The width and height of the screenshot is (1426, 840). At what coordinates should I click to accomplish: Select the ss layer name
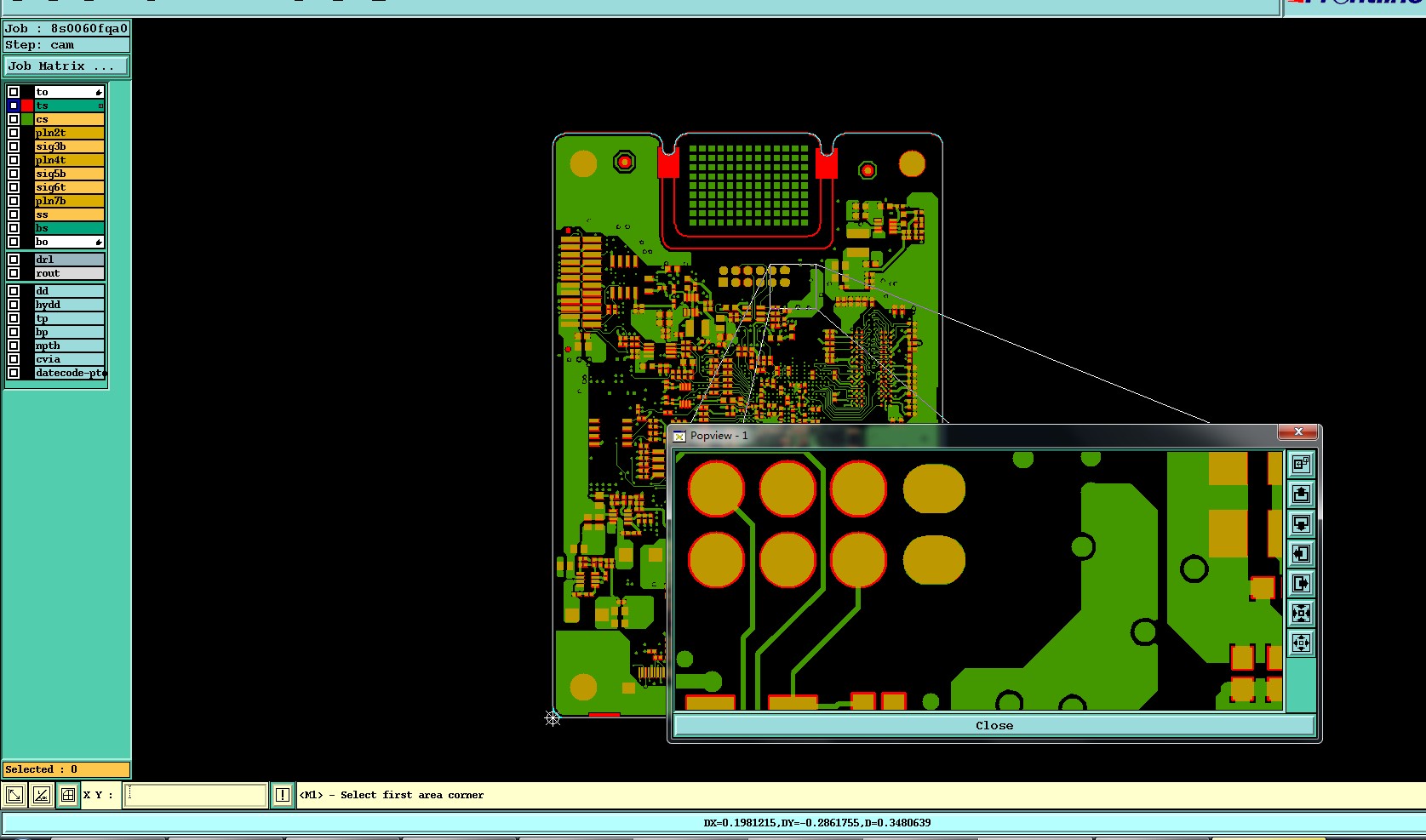69,214
